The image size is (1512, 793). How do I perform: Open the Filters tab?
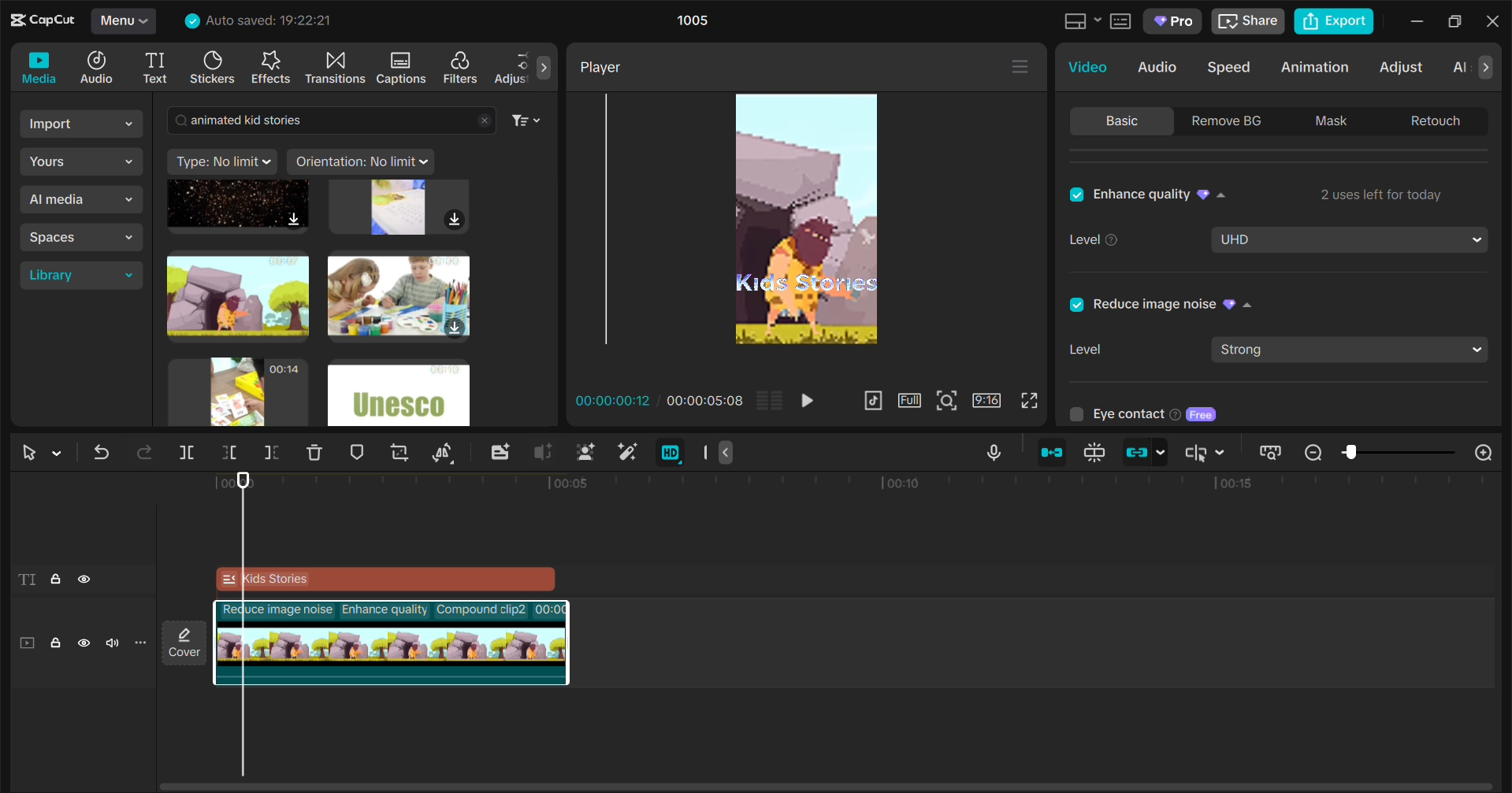459,68
